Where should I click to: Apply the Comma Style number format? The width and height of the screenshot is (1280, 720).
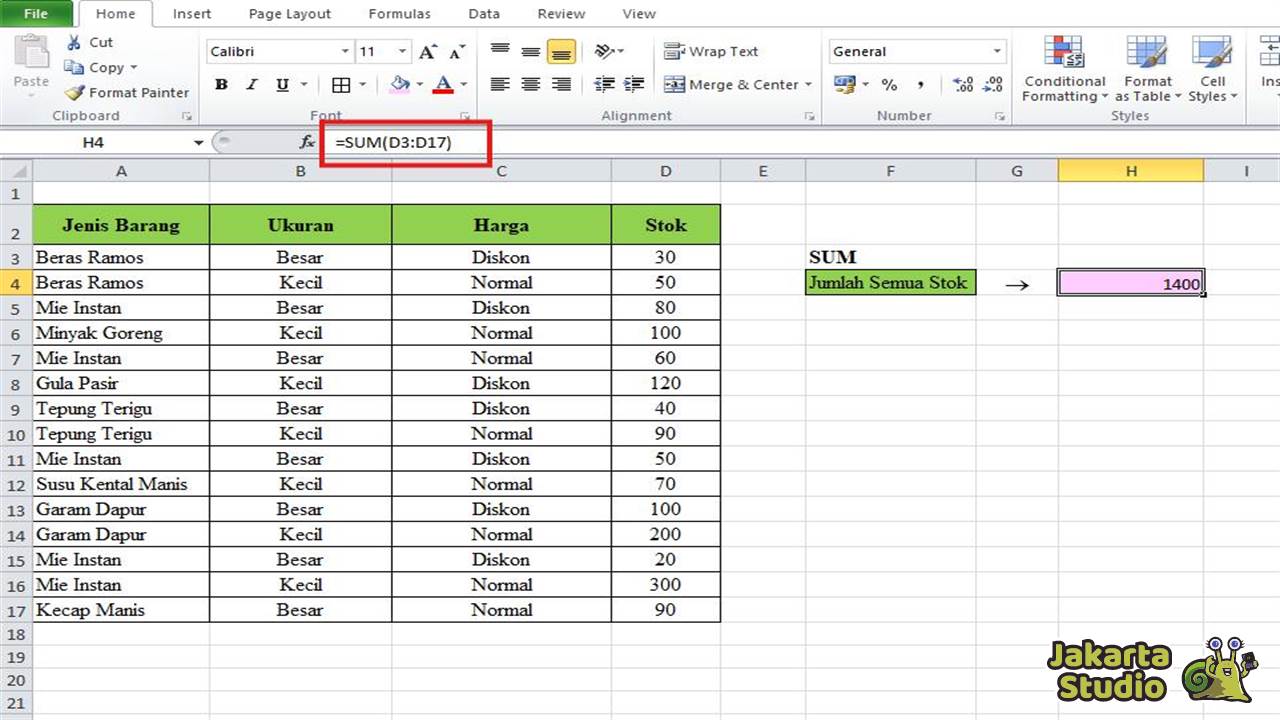[x=922, y=85]
